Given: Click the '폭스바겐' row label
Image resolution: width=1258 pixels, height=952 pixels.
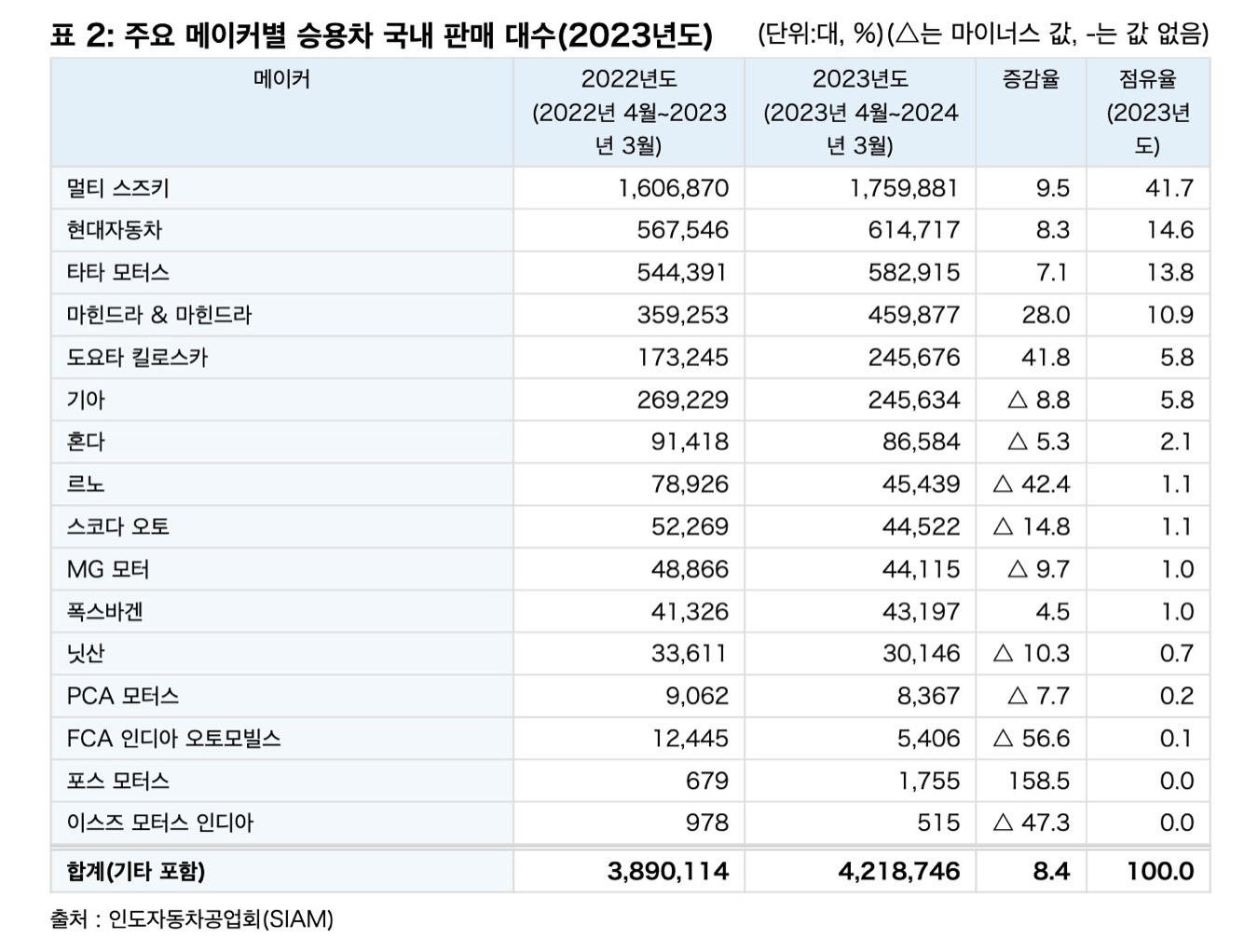Looking at the screenshot, I should tap(104, 612).
